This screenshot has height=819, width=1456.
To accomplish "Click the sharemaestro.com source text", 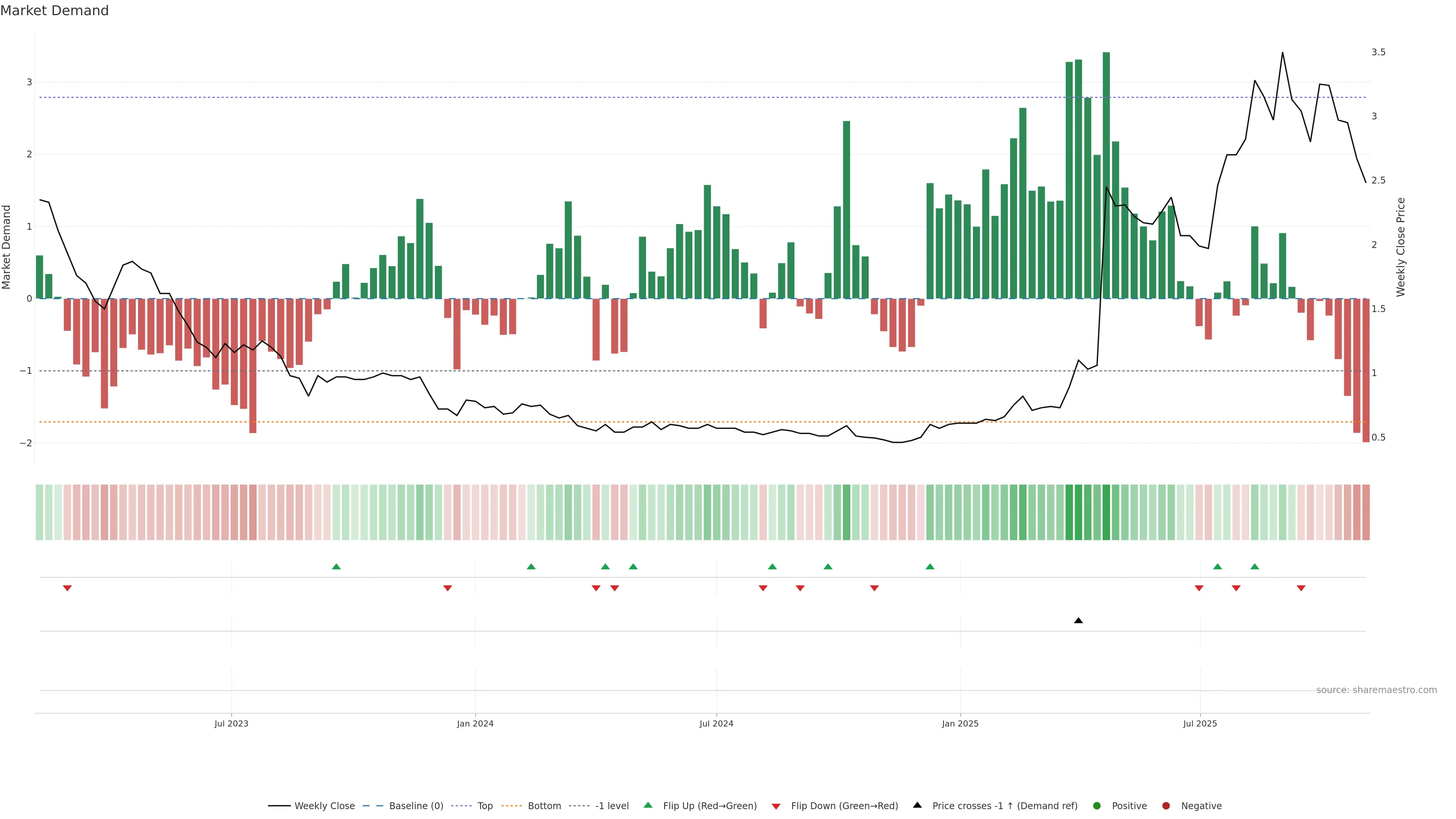I will (x=1376, y=690).
